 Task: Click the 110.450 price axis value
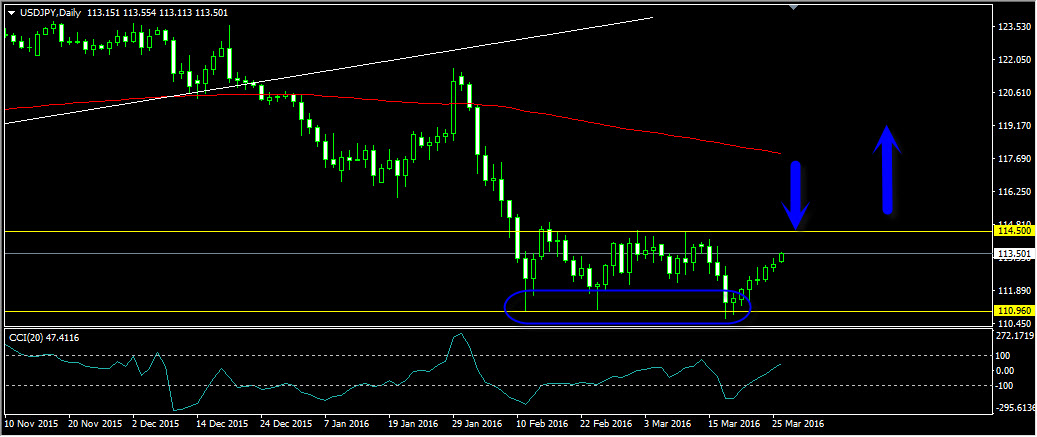[1014, 323]
